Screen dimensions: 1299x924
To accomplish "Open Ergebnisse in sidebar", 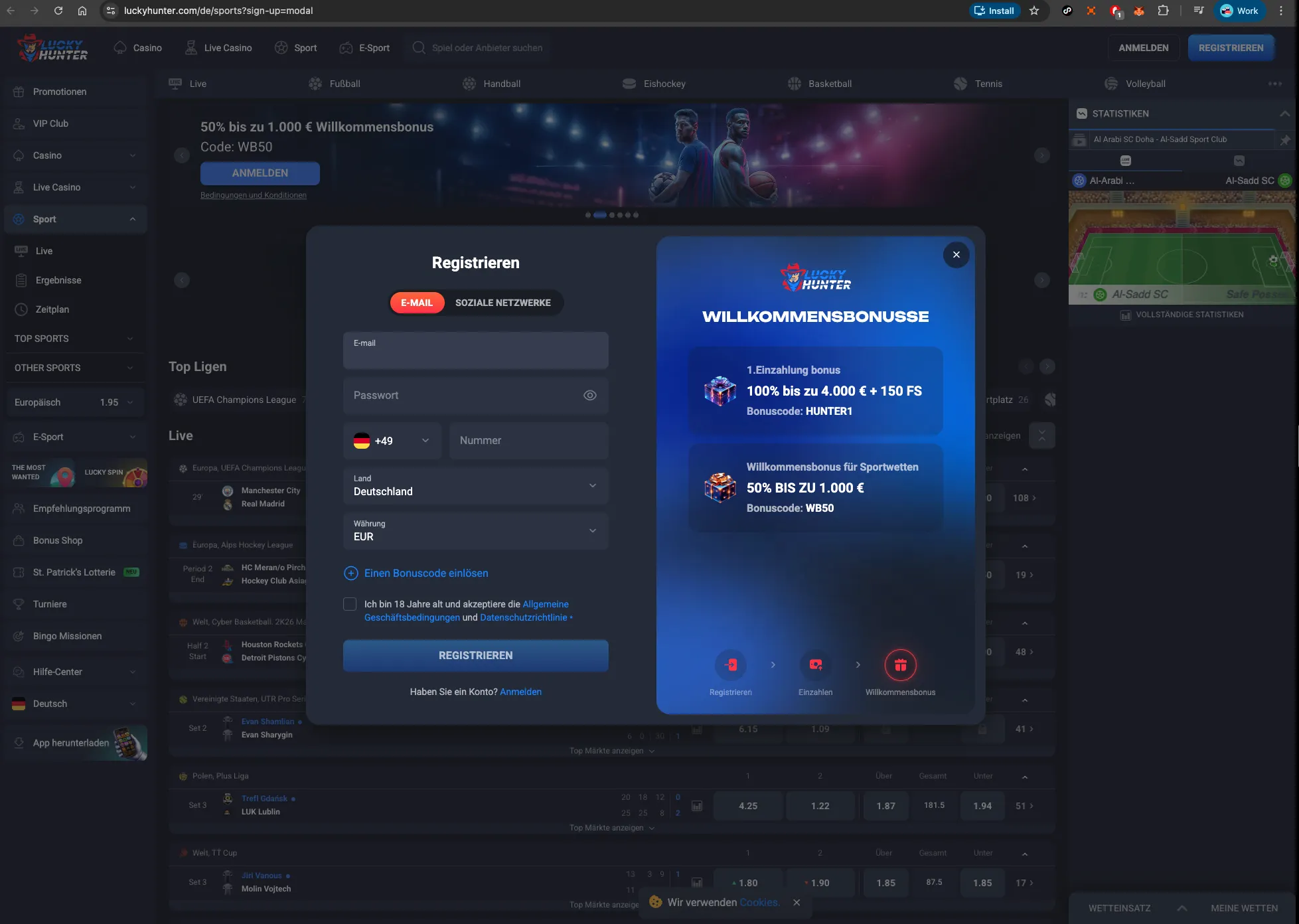I will pyautogui.click(x=76, y=280).
